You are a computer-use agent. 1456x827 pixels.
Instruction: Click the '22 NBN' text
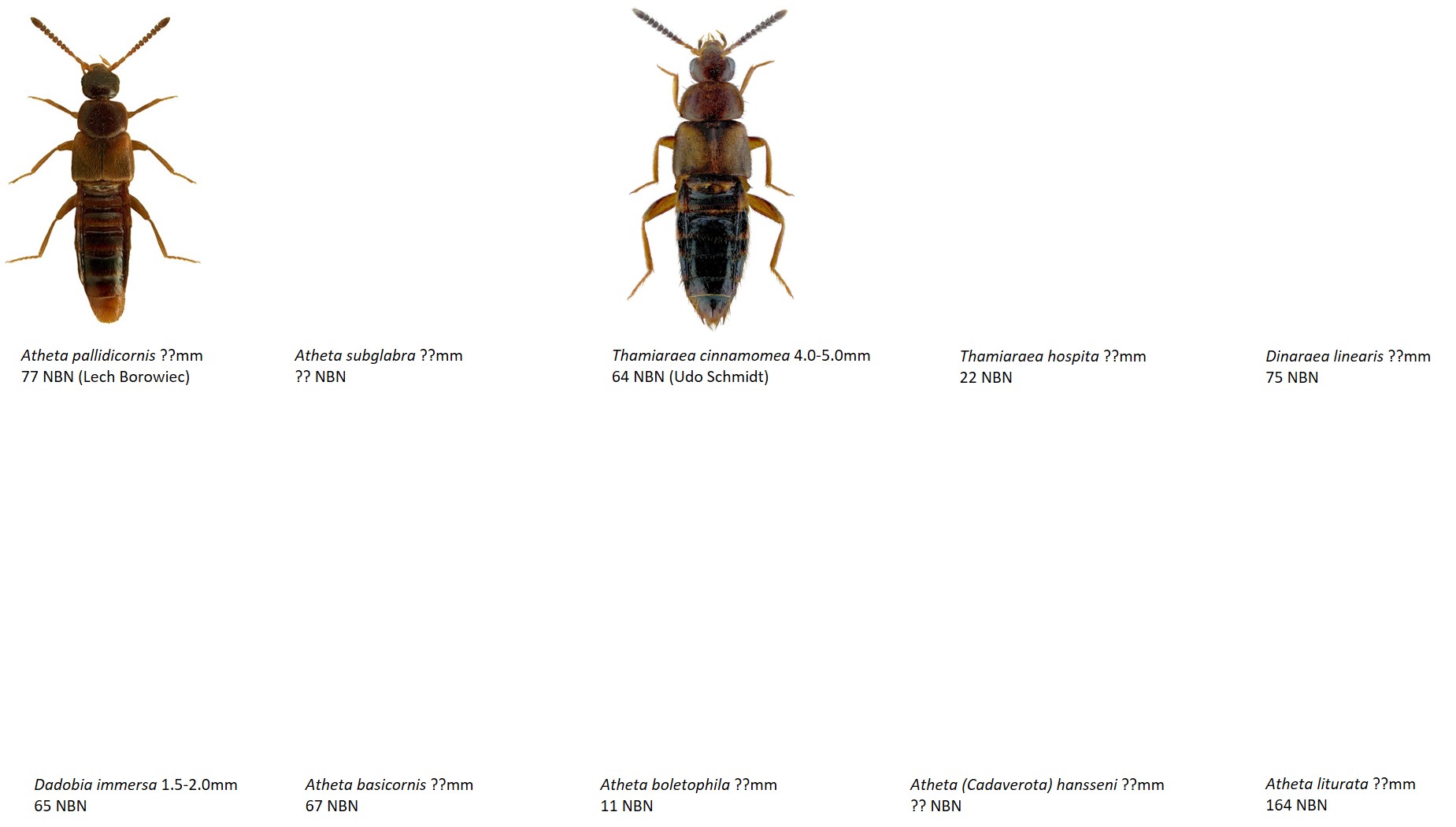pyautogui.click(x=986, y=377)
